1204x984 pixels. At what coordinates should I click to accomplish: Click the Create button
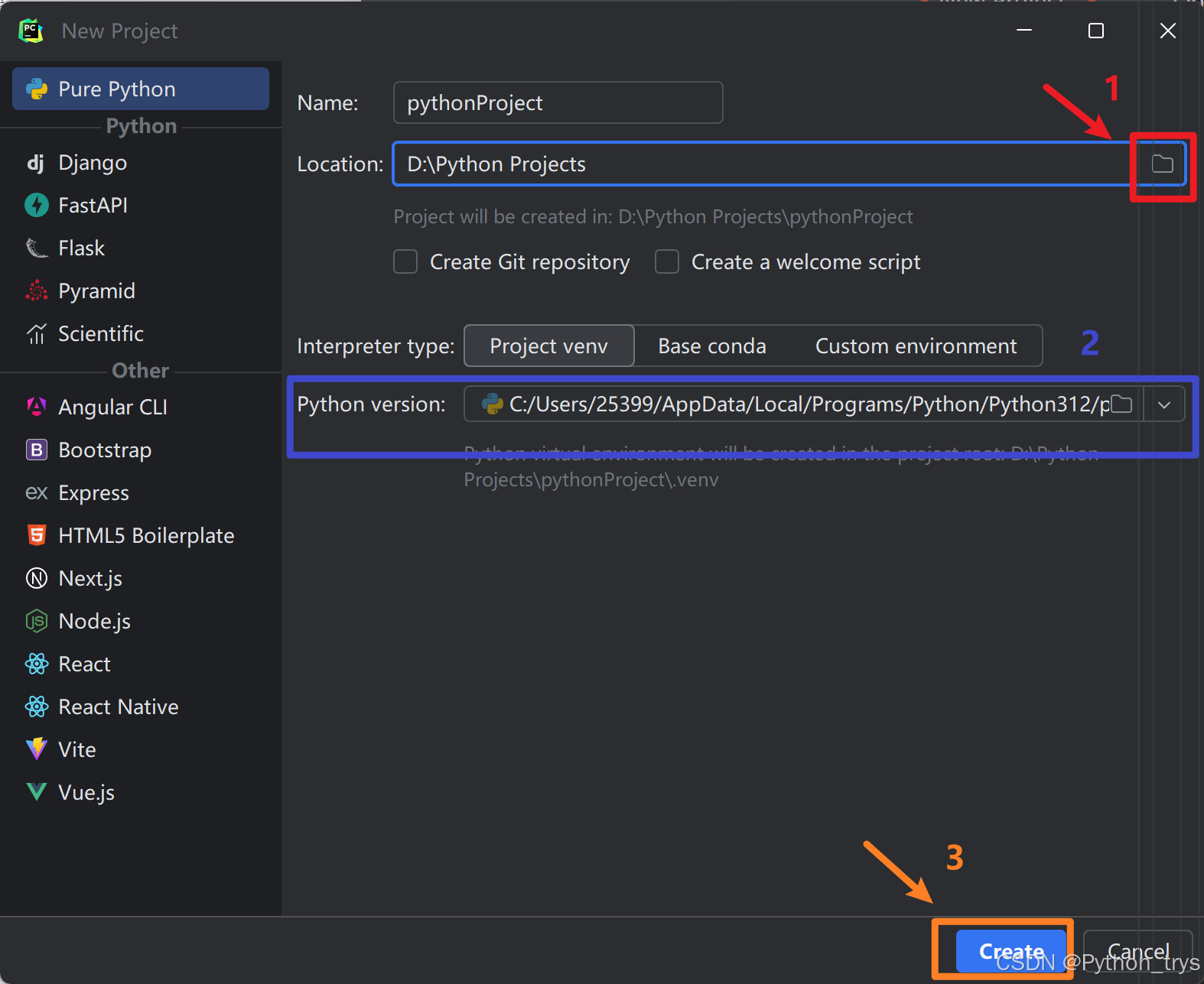click(x=1011, y=951)
